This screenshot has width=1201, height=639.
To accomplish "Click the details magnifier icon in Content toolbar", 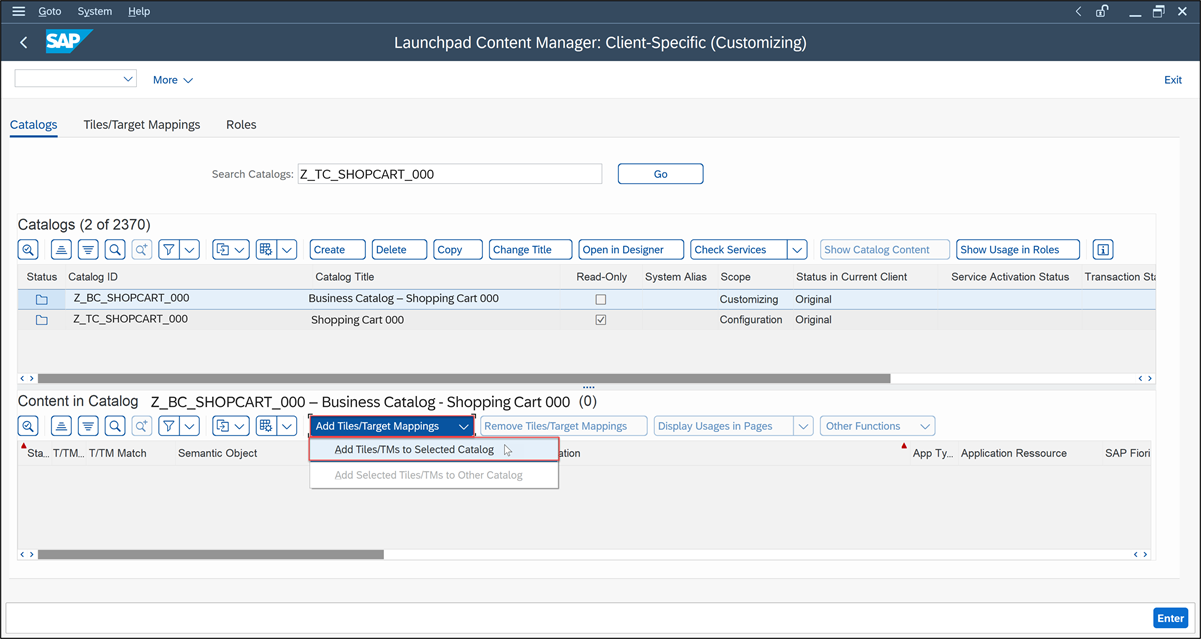I will (29, 426).
